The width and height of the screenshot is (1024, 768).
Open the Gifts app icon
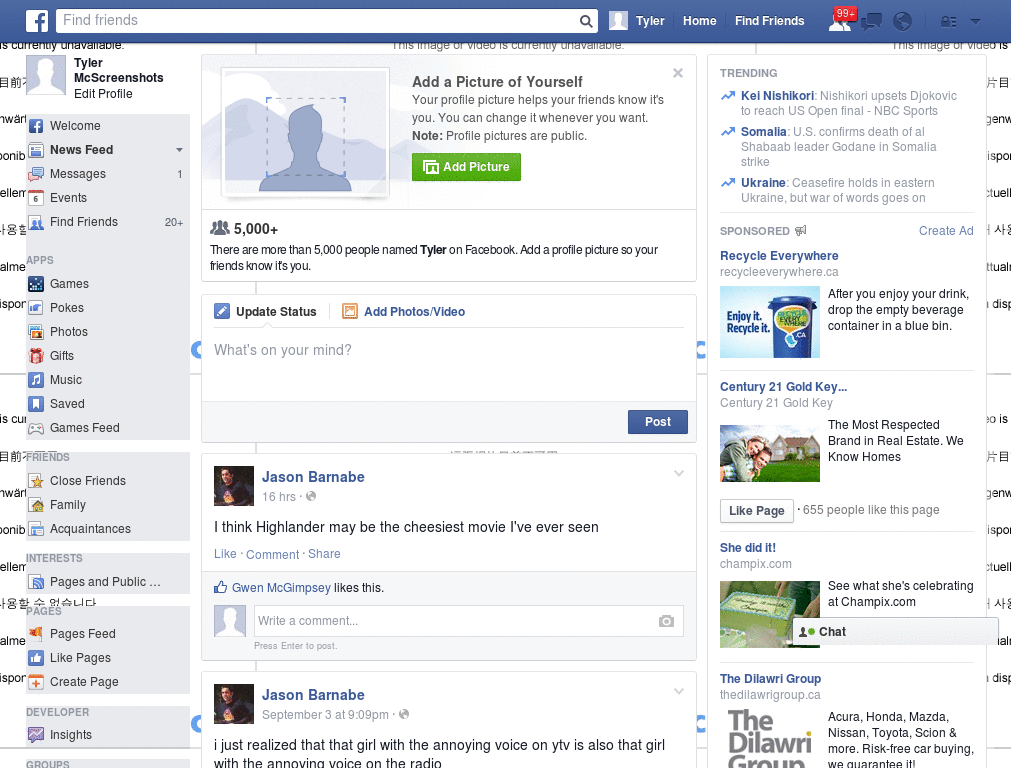click(x=37, y=356)
